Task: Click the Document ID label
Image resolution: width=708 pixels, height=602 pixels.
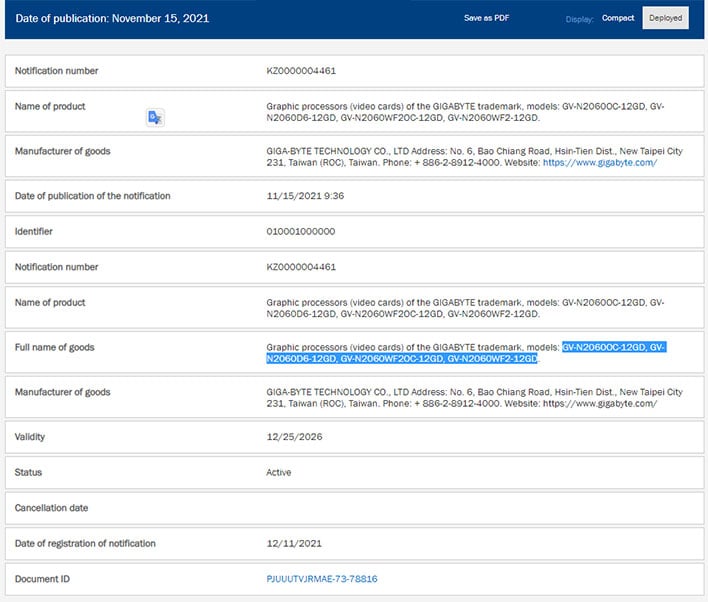Action: (42, 579)
